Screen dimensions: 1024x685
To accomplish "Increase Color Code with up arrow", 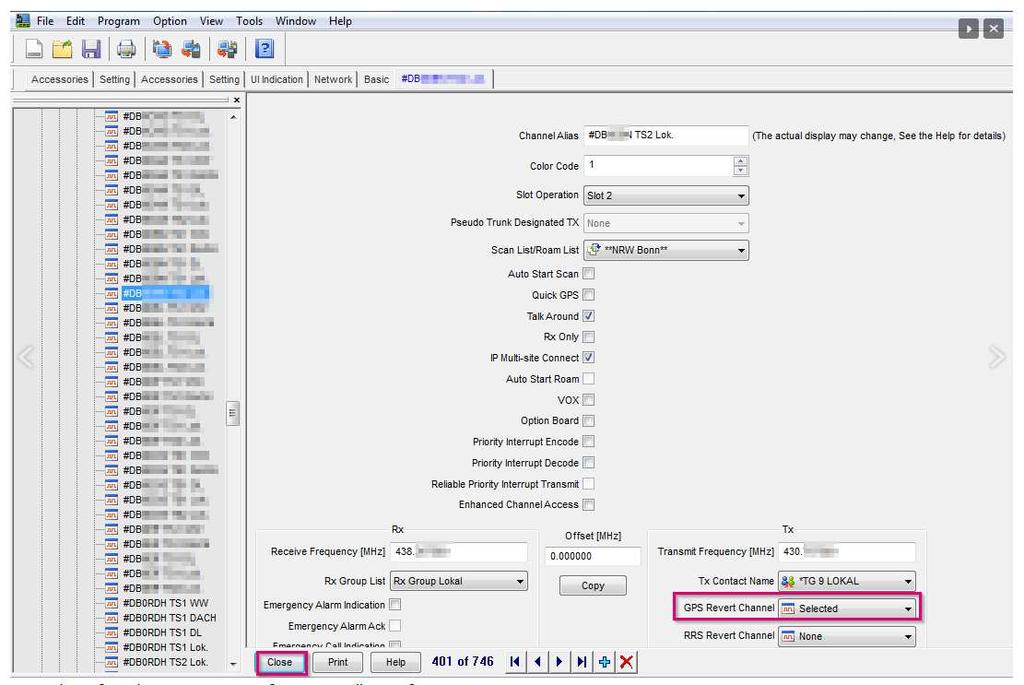I will tap(740, 161).
